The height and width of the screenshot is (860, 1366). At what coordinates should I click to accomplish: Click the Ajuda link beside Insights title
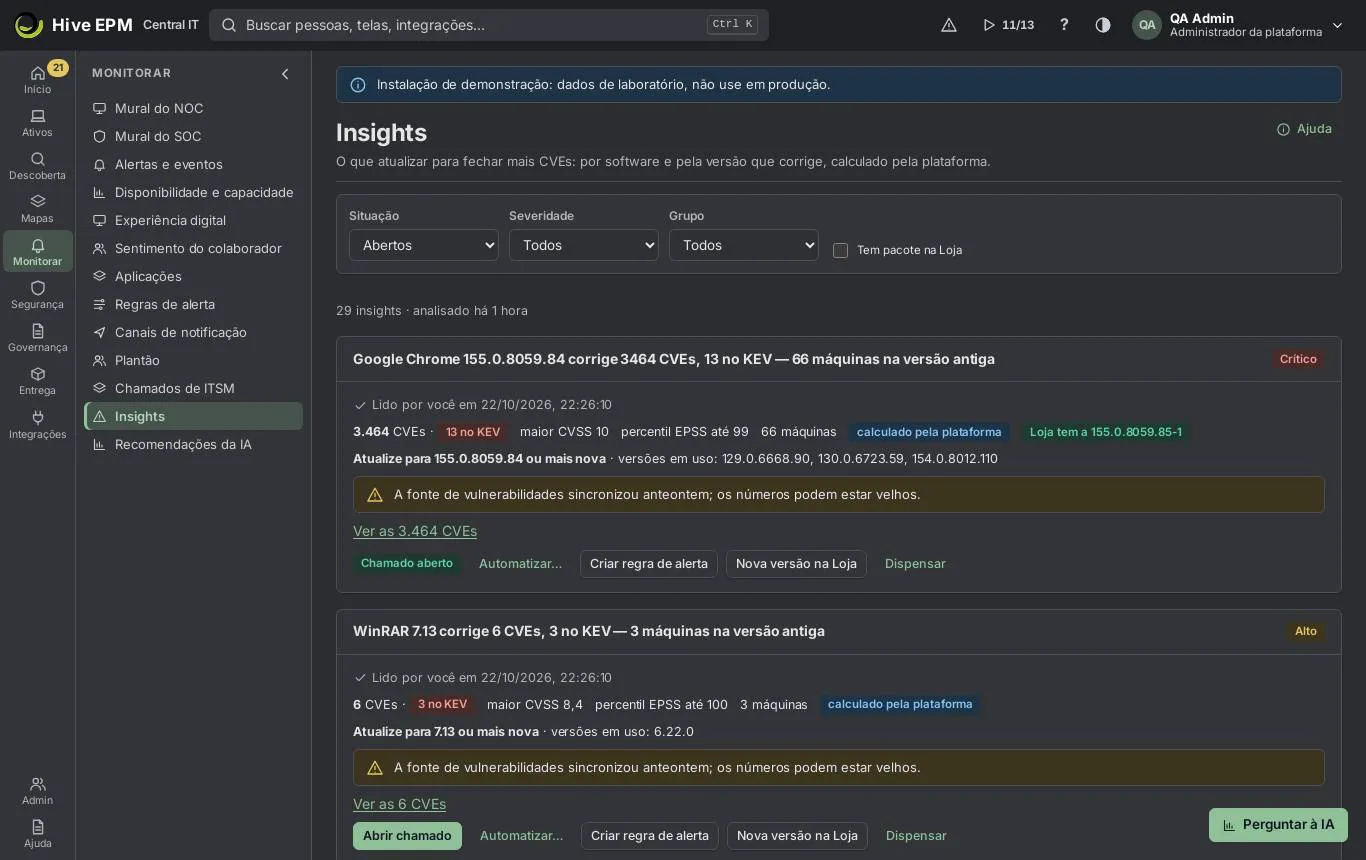[x=1304, y=129]
